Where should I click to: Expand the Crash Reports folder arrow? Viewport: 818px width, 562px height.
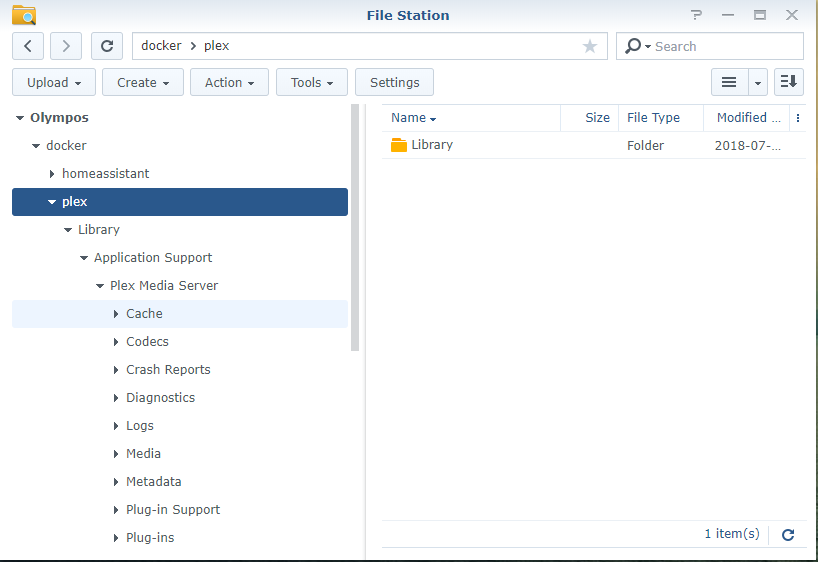116,370
